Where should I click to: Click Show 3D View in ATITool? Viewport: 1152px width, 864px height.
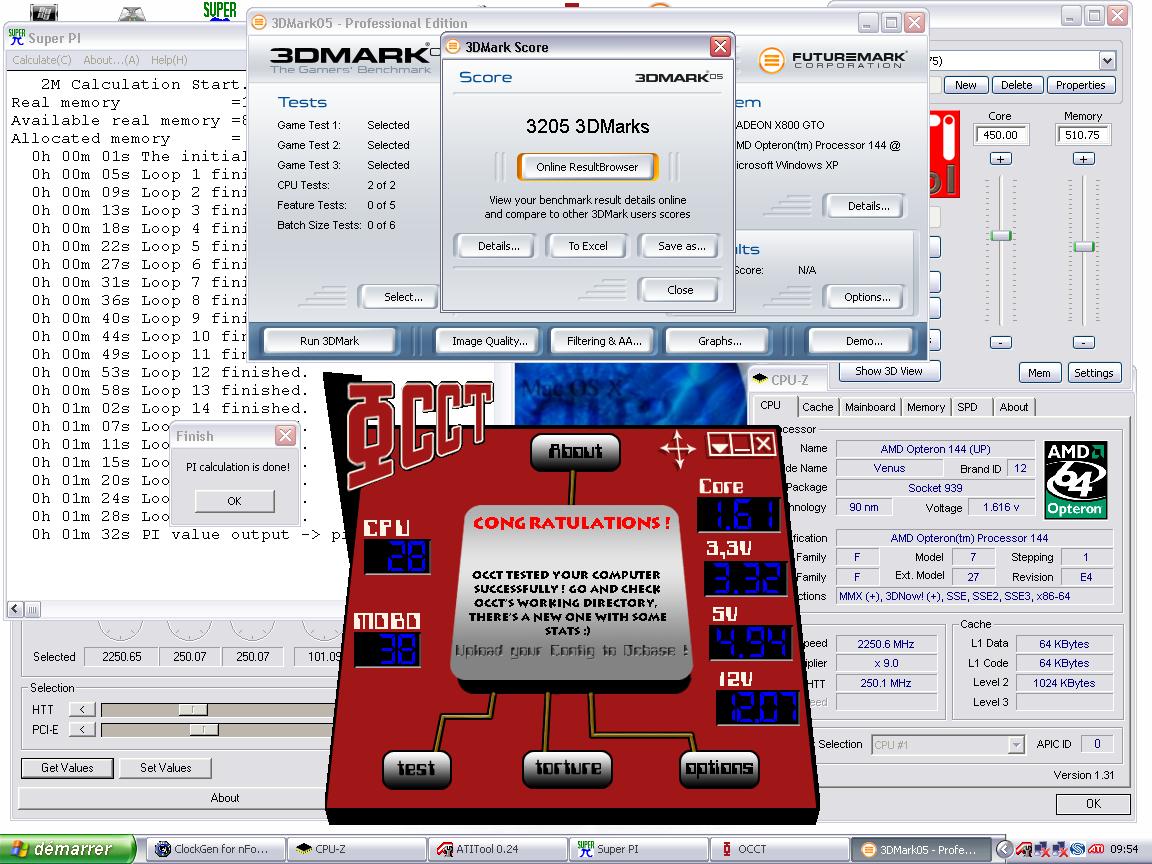(888, 371)
